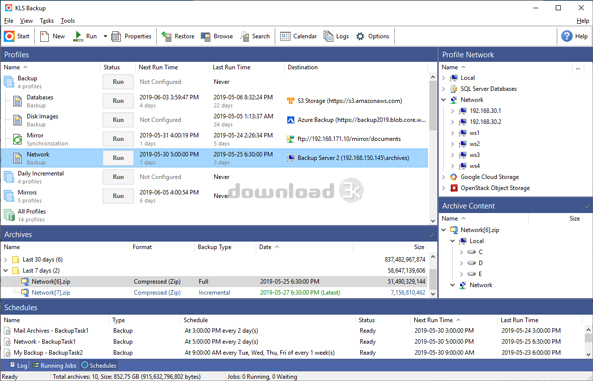The image size is (593, 381).
Task: Run the Backup profile group
Action: 118,82
